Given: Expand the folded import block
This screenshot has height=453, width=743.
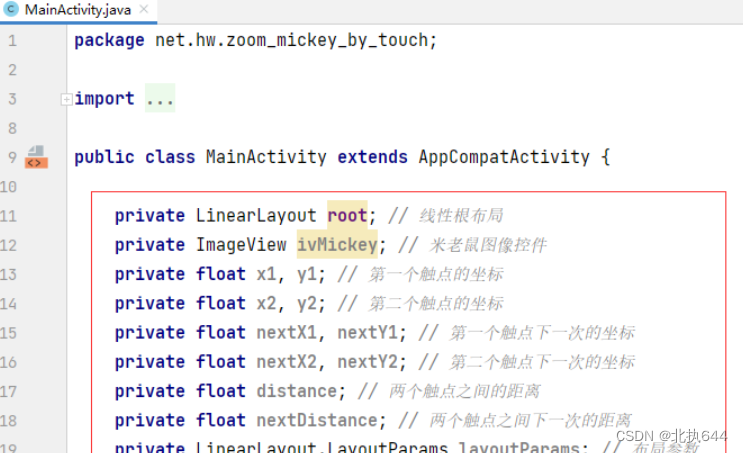Looking at the screenshot, I should [66, 99].
